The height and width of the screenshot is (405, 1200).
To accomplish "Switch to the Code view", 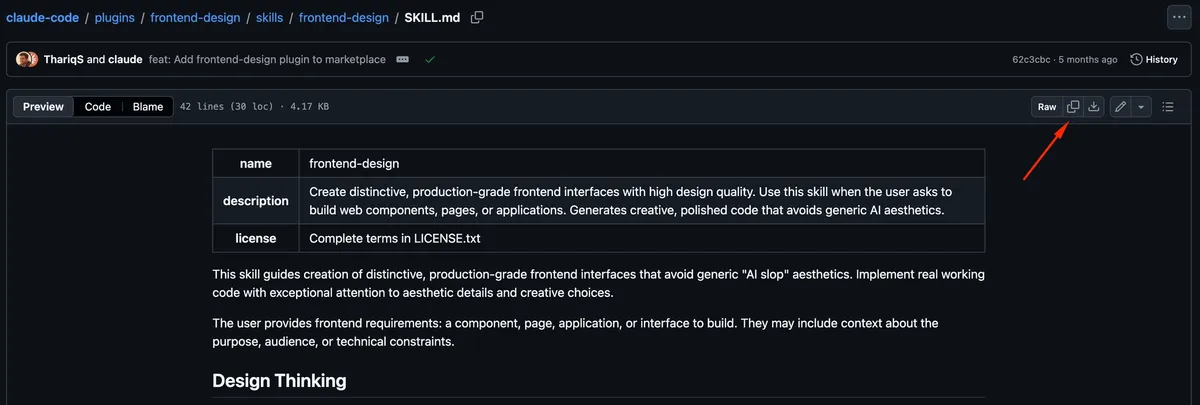I will [98, 106].
